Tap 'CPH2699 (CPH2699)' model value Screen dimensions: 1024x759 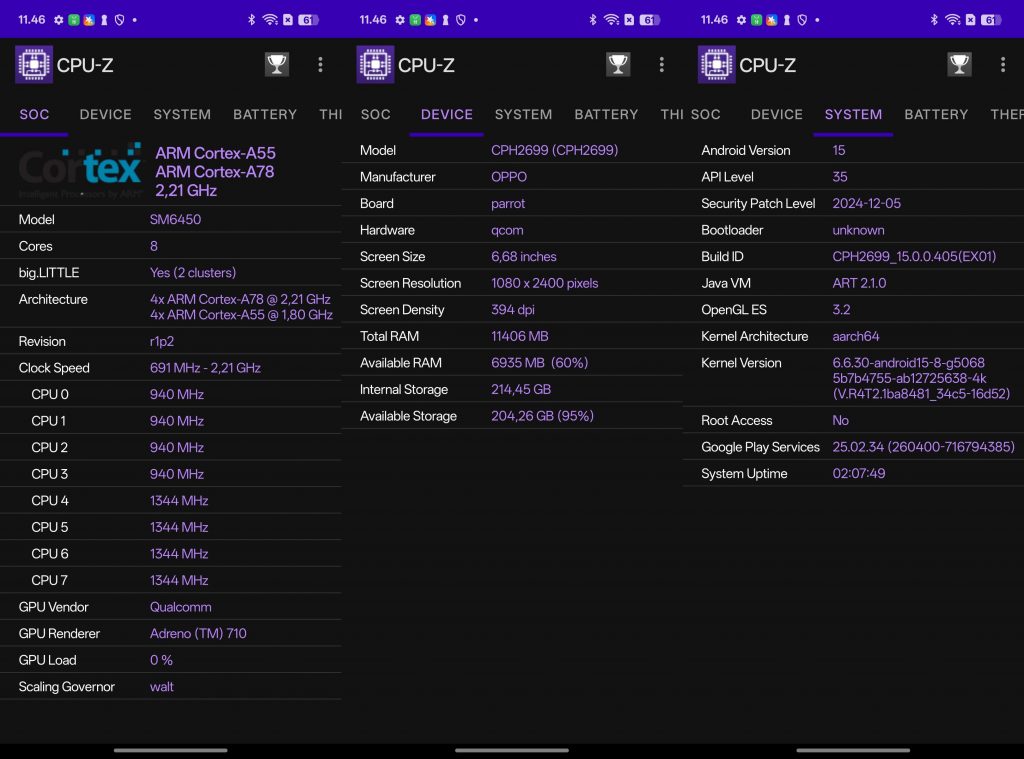(554, 150)
